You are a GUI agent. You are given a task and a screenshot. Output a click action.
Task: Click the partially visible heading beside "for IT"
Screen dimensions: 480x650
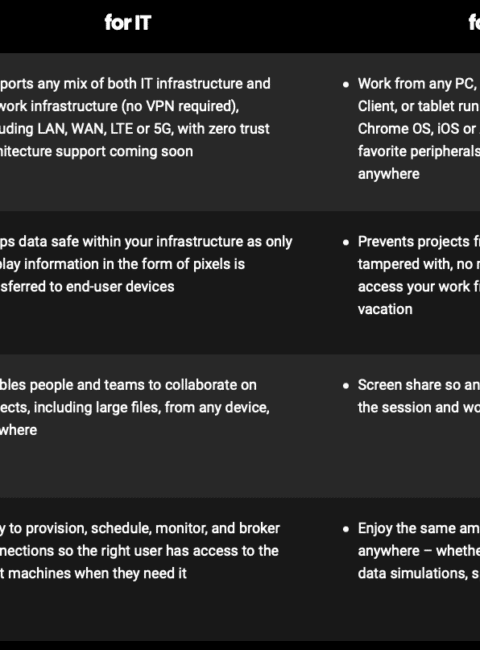point(474,22)
